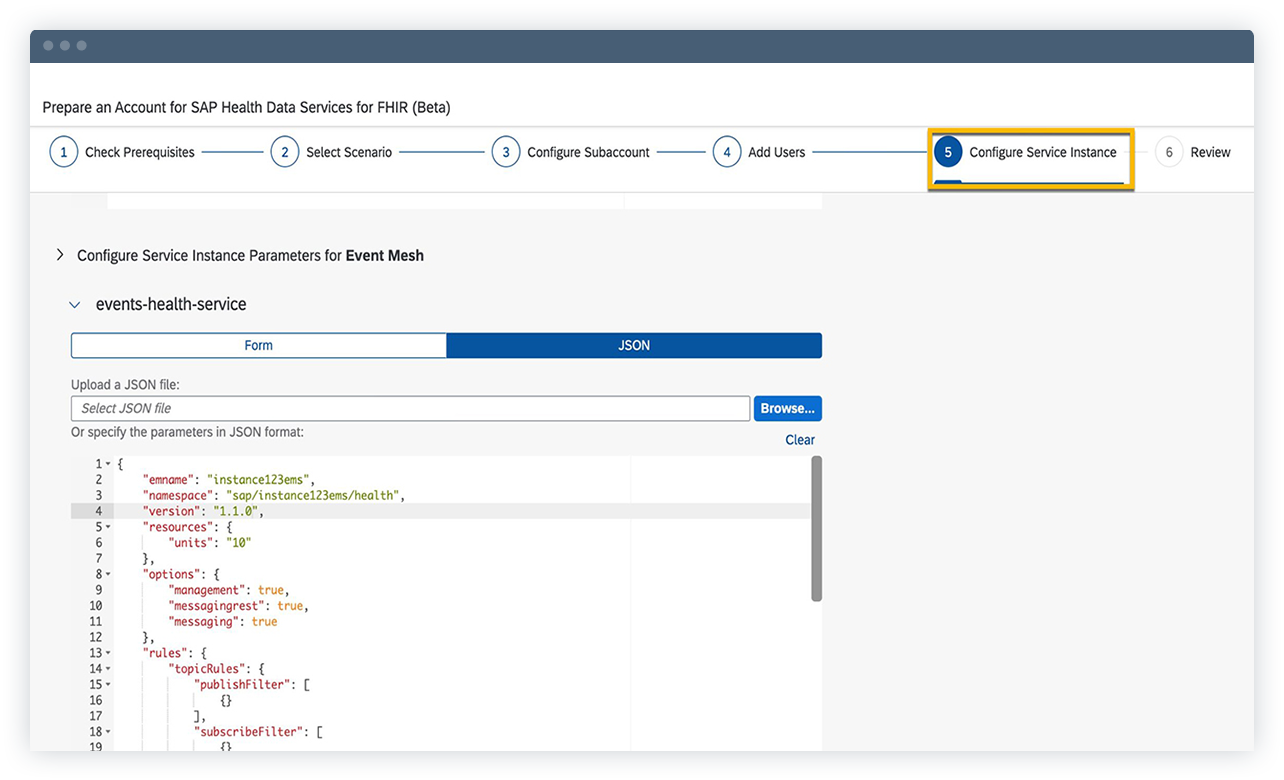This screenshot has height=780, width=1284.
Task: Open highlighted step 5 Configure Service Instance
Action: click(x=948, y=152)
